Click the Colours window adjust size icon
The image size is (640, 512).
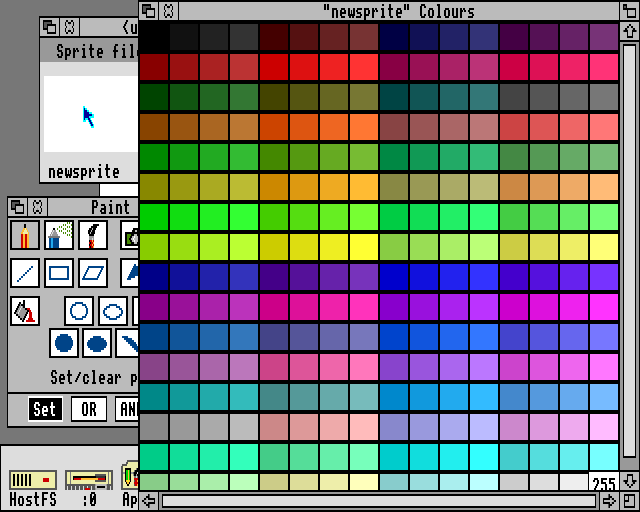[629, 501]
